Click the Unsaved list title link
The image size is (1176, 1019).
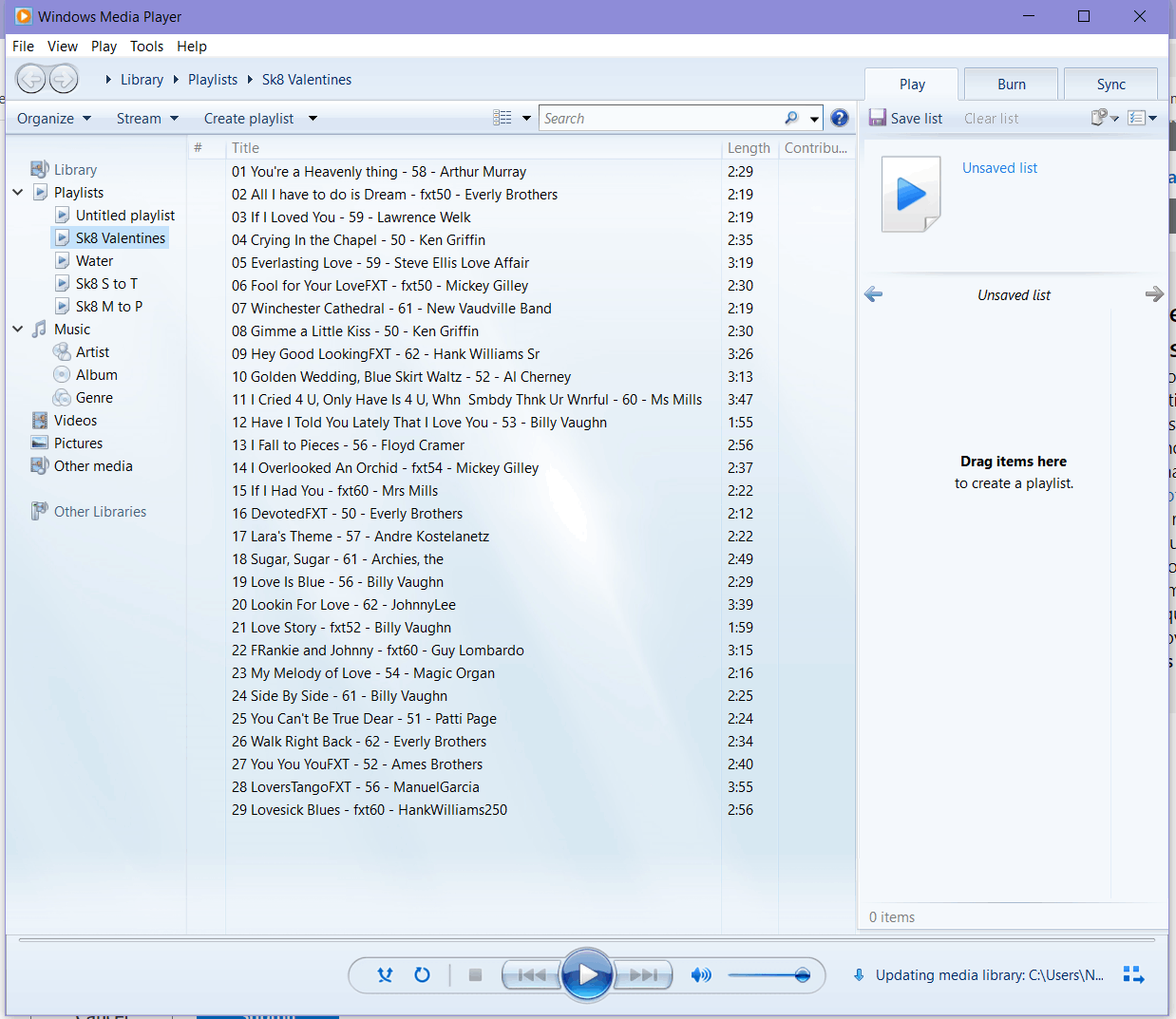[x=999, y=167]
